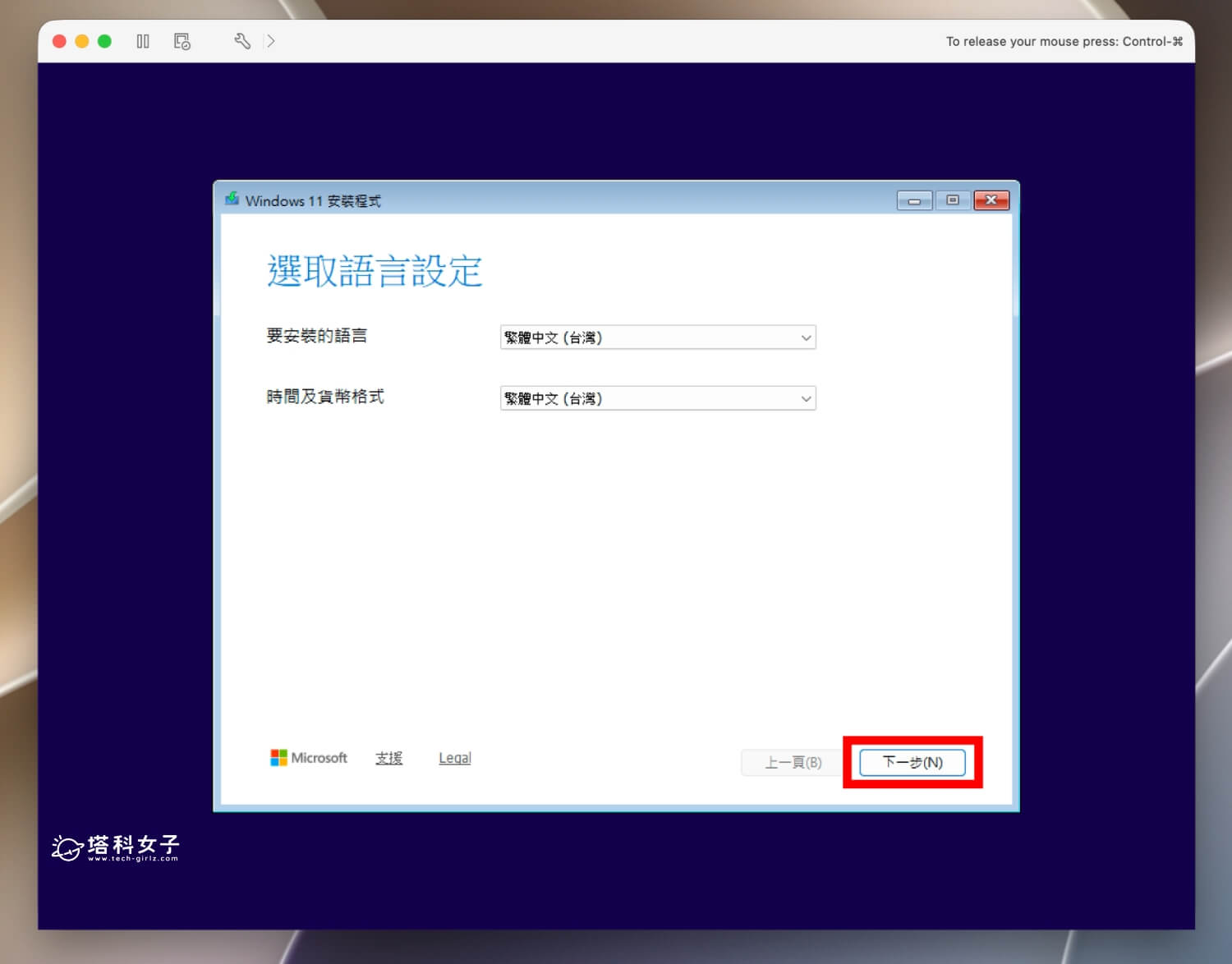The image size is (1232, 964).
Task: Click the 上一頁(B) button
Action: [793, 762]
